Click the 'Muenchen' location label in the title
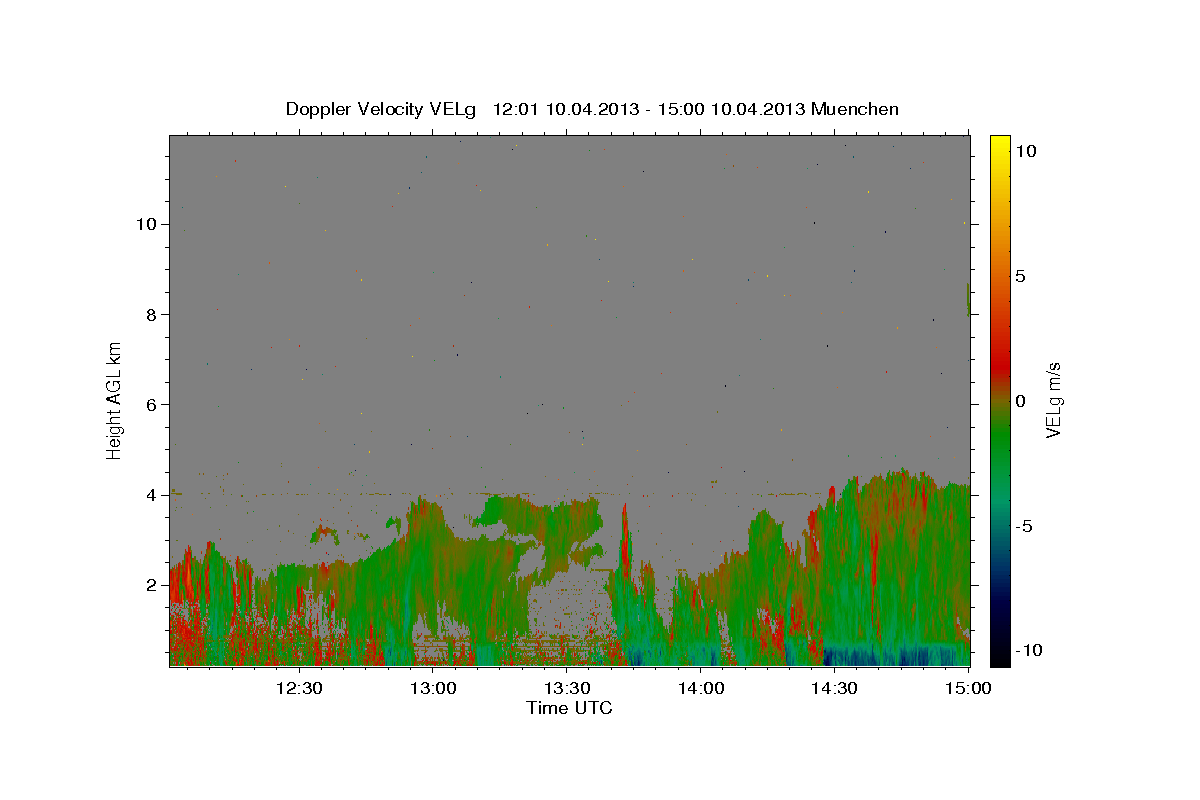1200x800 pixels. coord(855,109)
